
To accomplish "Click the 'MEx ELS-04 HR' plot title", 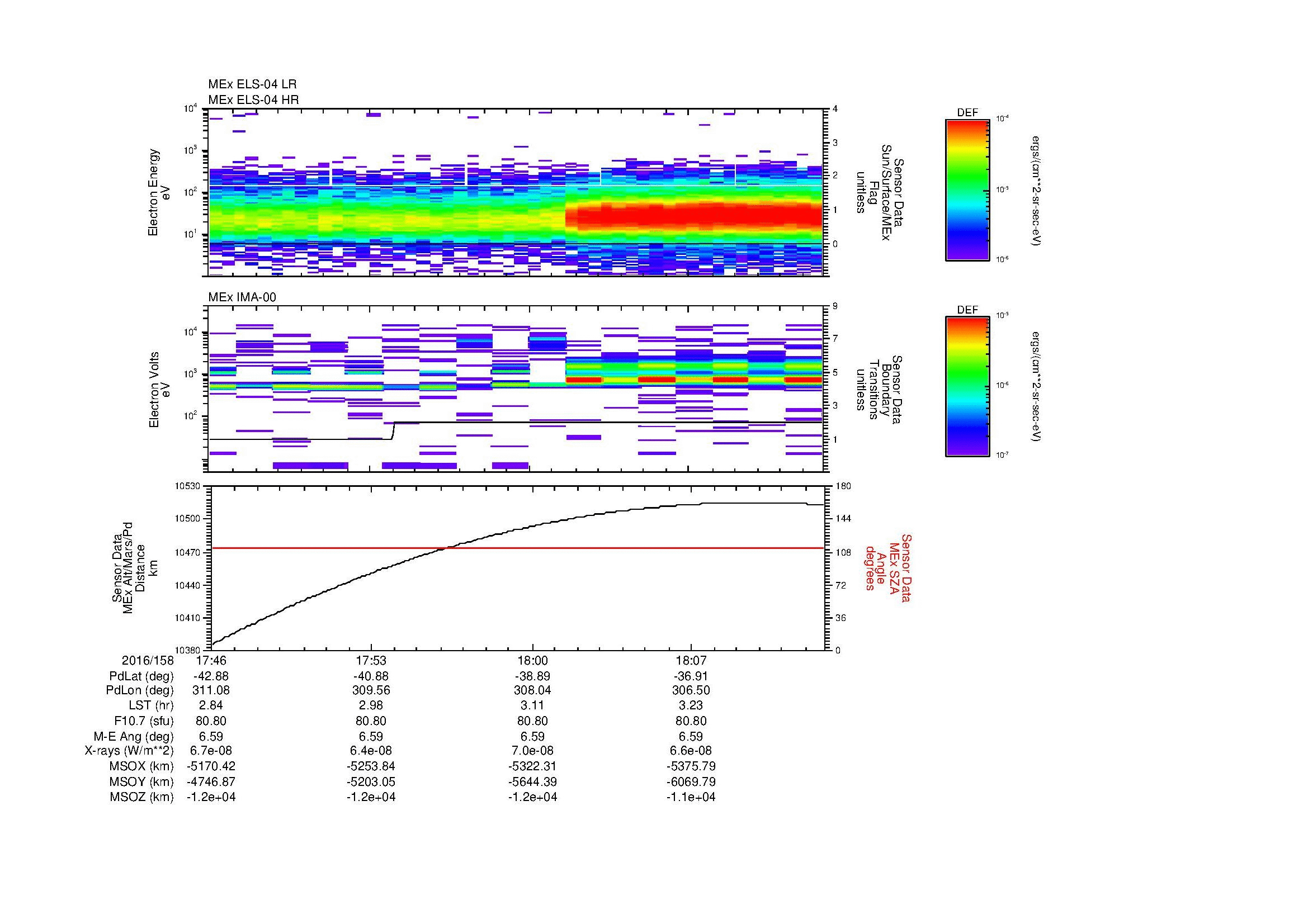I will pos(253,99).
